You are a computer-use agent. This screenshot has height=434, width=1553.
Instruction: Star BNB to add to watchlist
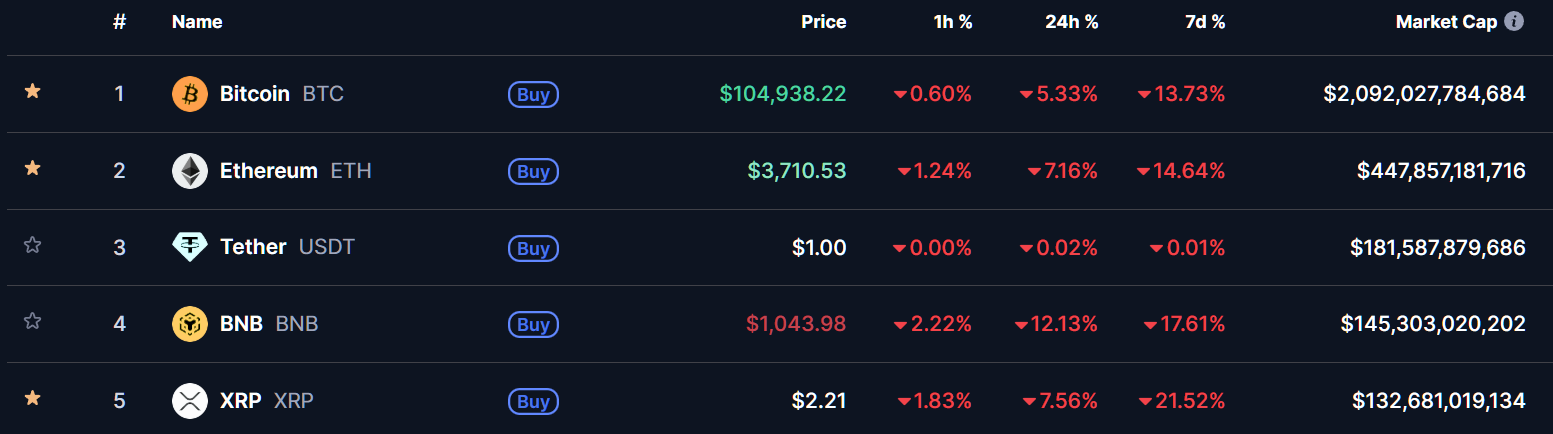[32, 321]
